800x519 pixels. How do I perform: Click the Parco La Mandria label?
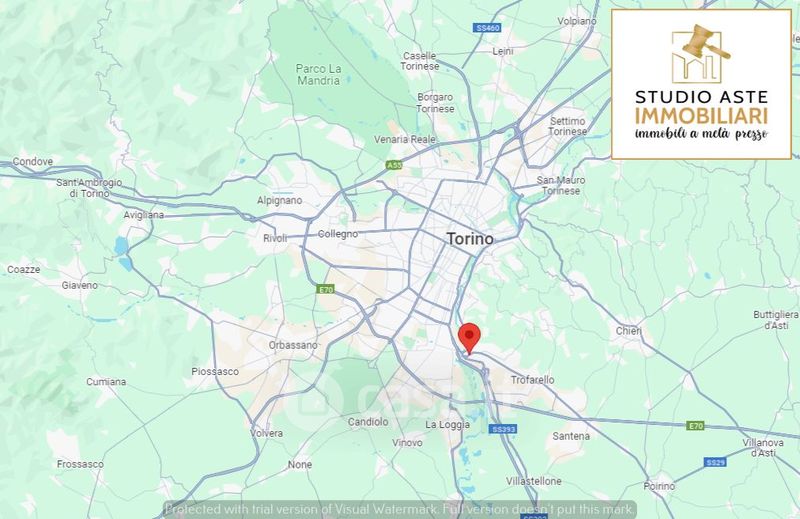[x=318, y=75]
